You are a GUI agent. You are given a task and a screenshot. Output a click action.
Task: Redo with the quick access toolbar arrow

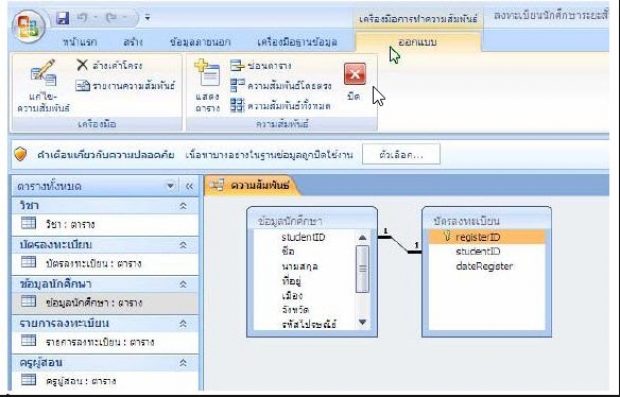tap(112, 18)
